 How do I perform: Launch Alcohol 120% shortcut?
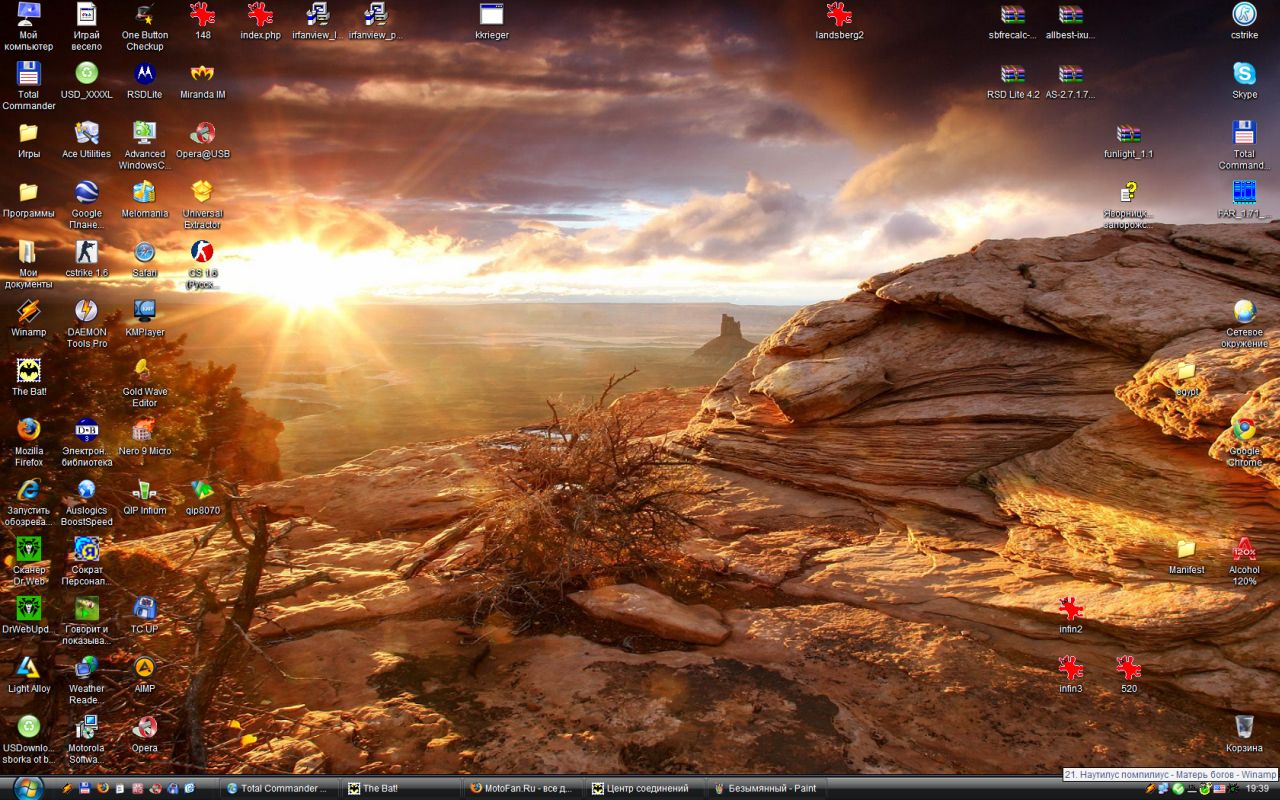pos(1245,561)
